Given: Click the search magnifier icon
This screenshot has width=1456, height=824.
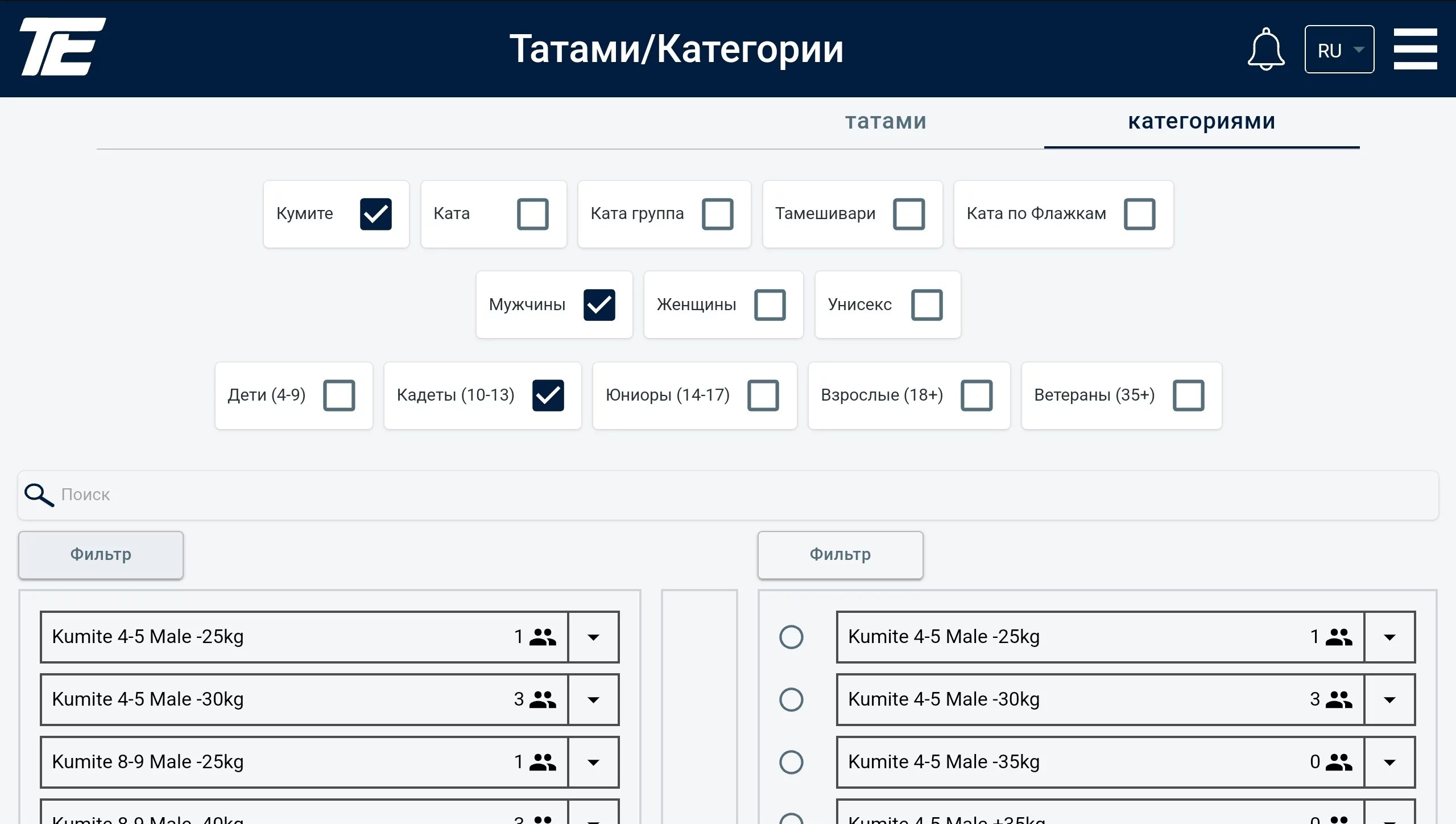Looking at the screenshot, I should (x=39, y=495).
